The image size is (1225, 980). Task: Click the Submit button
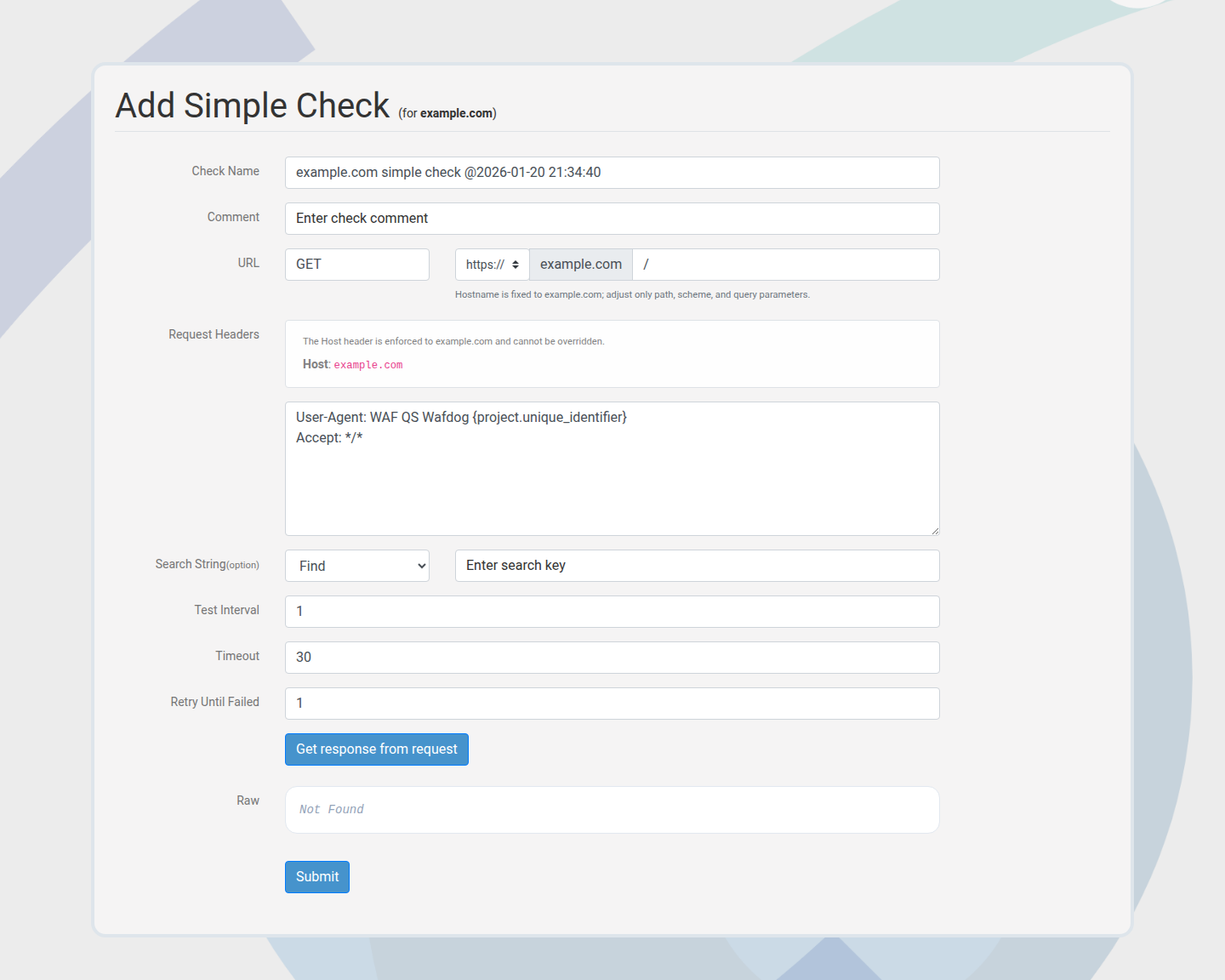[x=316, y=876]
